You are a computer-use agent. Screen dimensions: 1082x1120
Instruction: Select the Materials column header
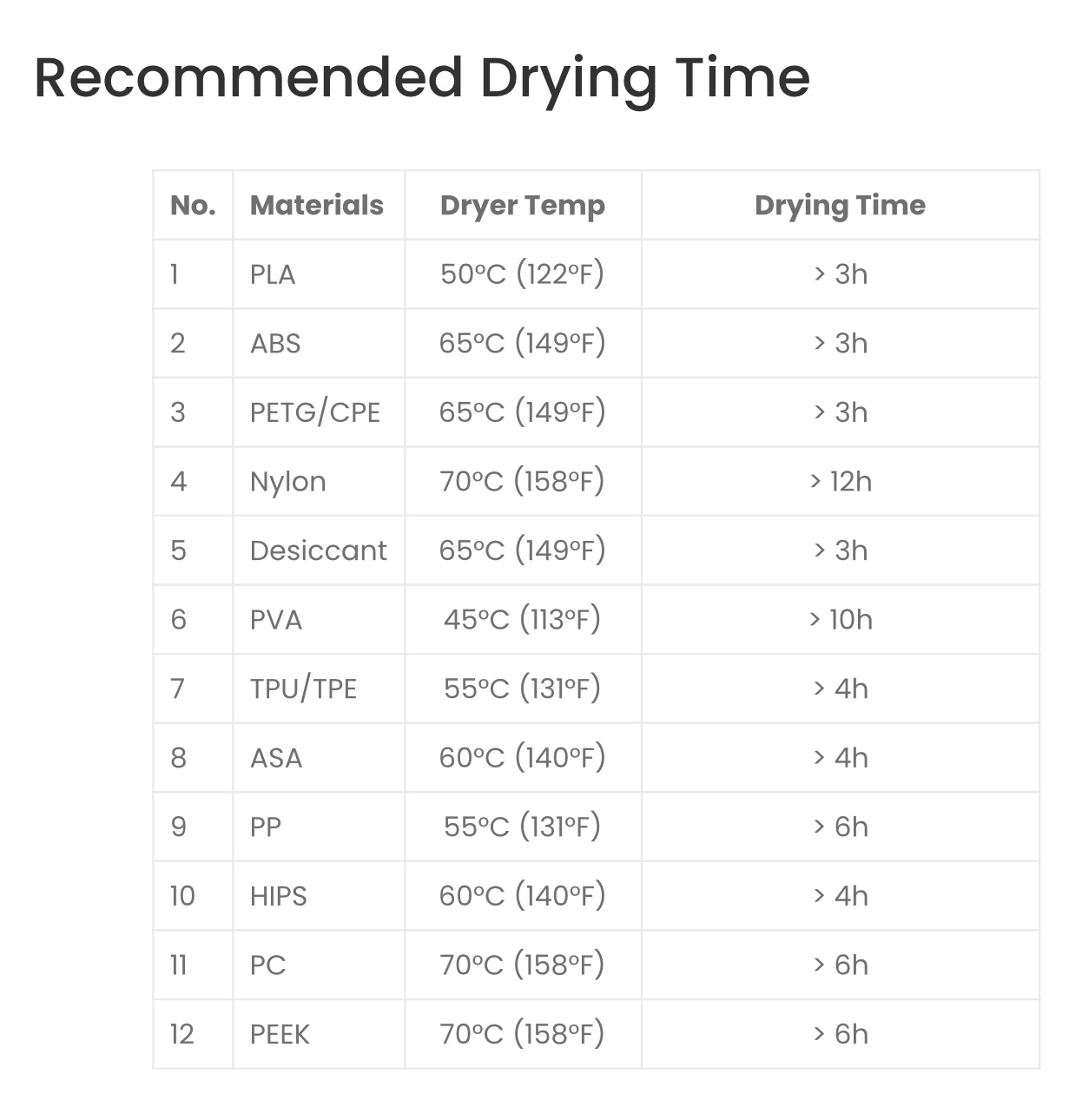click(317, 205)
